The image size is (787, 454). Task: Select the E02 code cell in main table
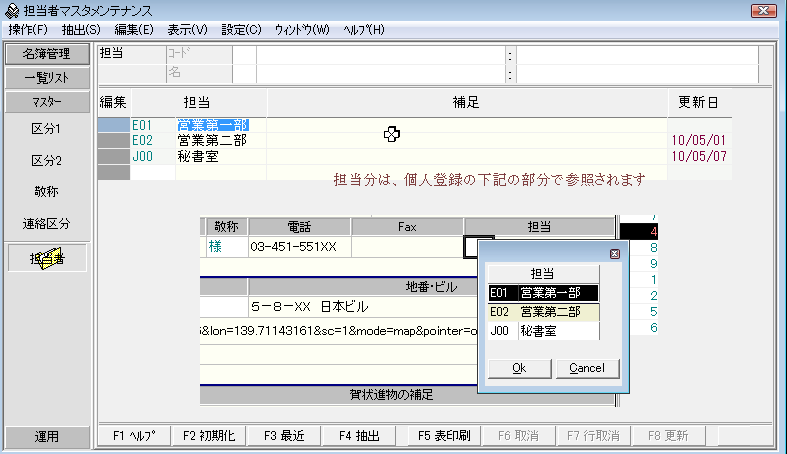pyautogui.click(x=152, y=140)
